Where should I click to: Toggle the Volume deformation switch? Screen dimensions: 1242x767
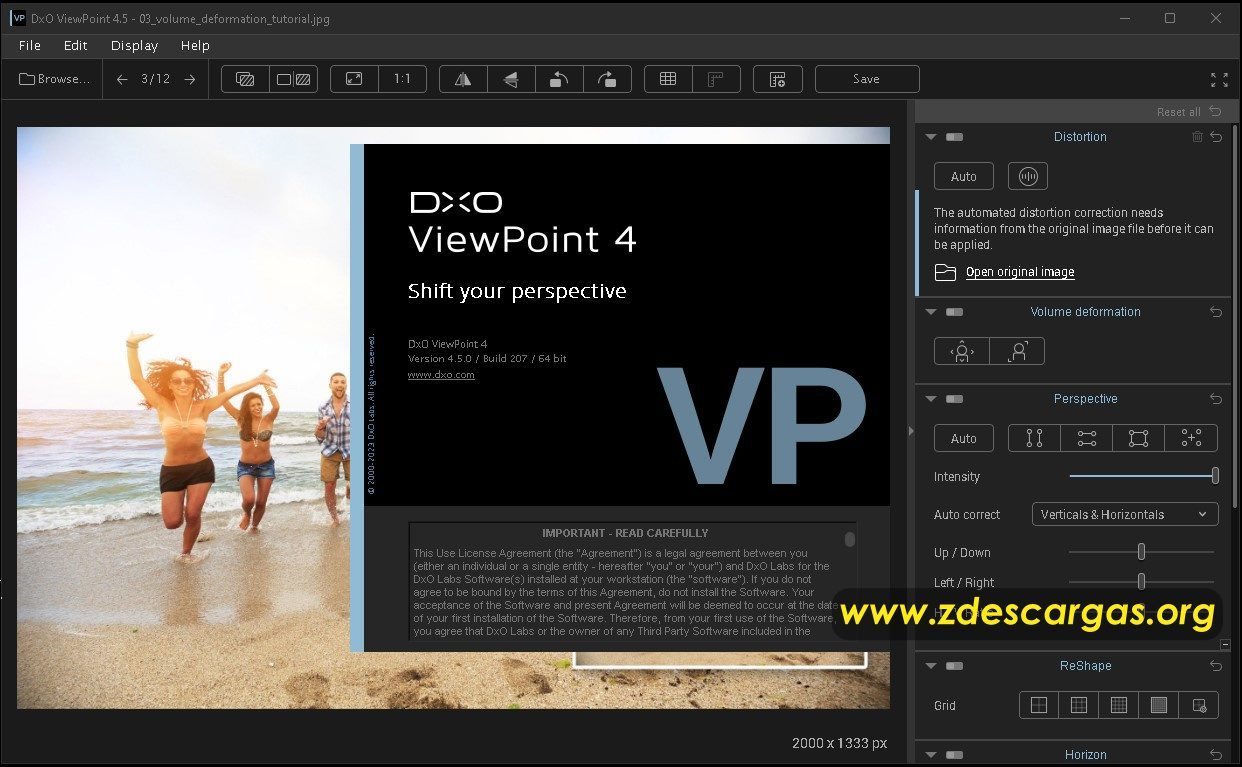click(954, 312)
